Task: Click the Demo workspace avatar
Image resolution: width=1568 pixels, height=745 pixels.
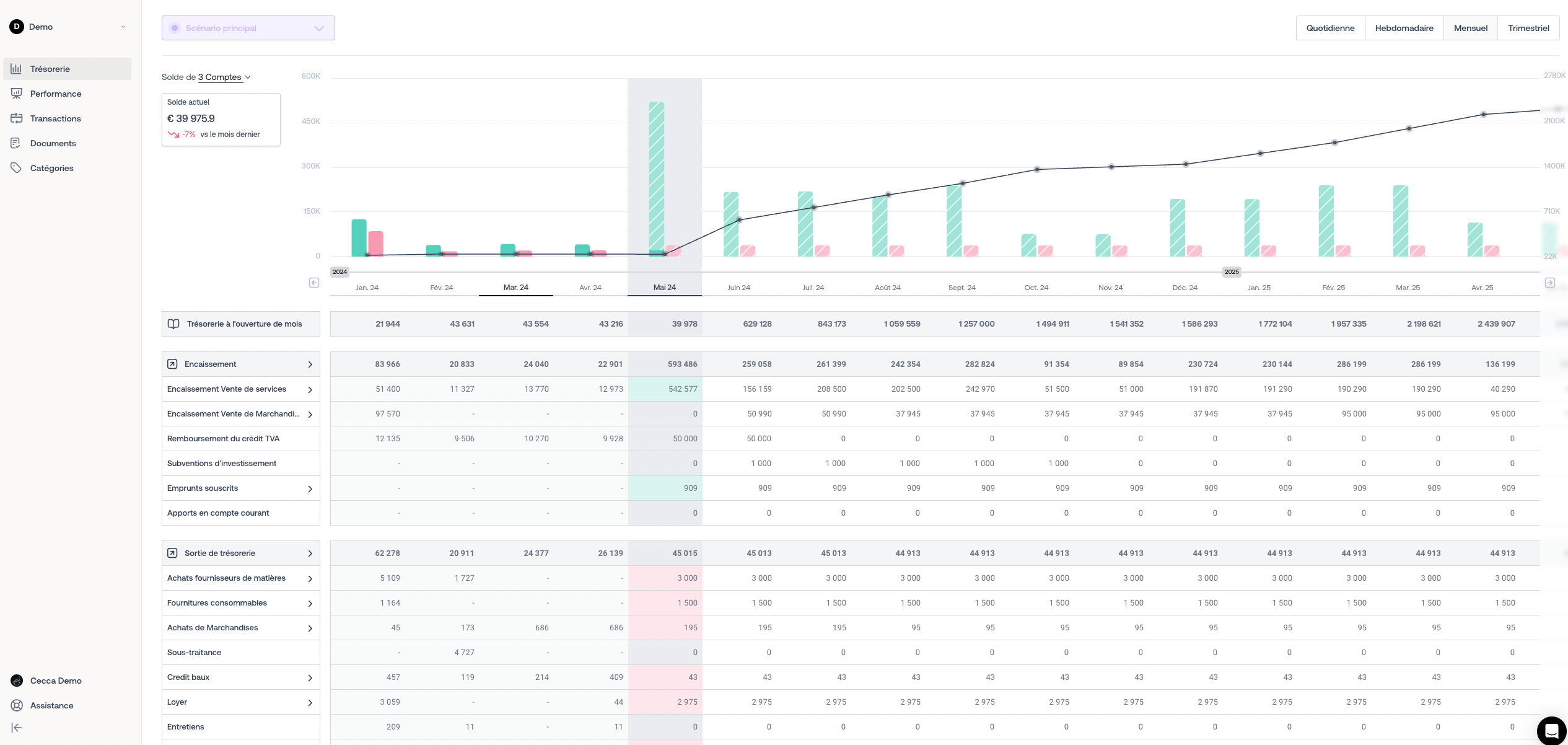Action: click(x=17, y=27)
